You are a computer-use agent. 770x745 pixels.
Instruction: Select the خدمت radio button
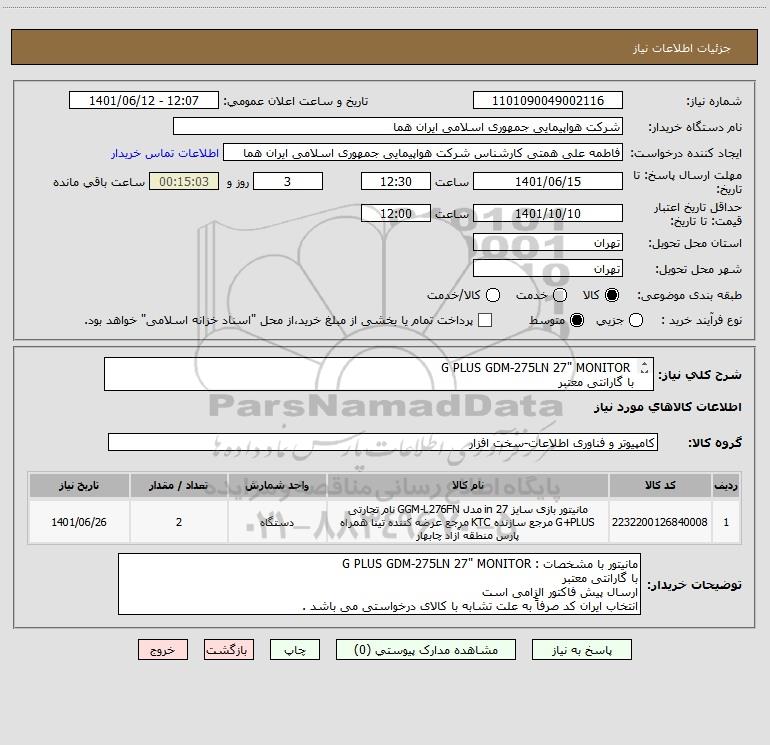coord(560,295)
